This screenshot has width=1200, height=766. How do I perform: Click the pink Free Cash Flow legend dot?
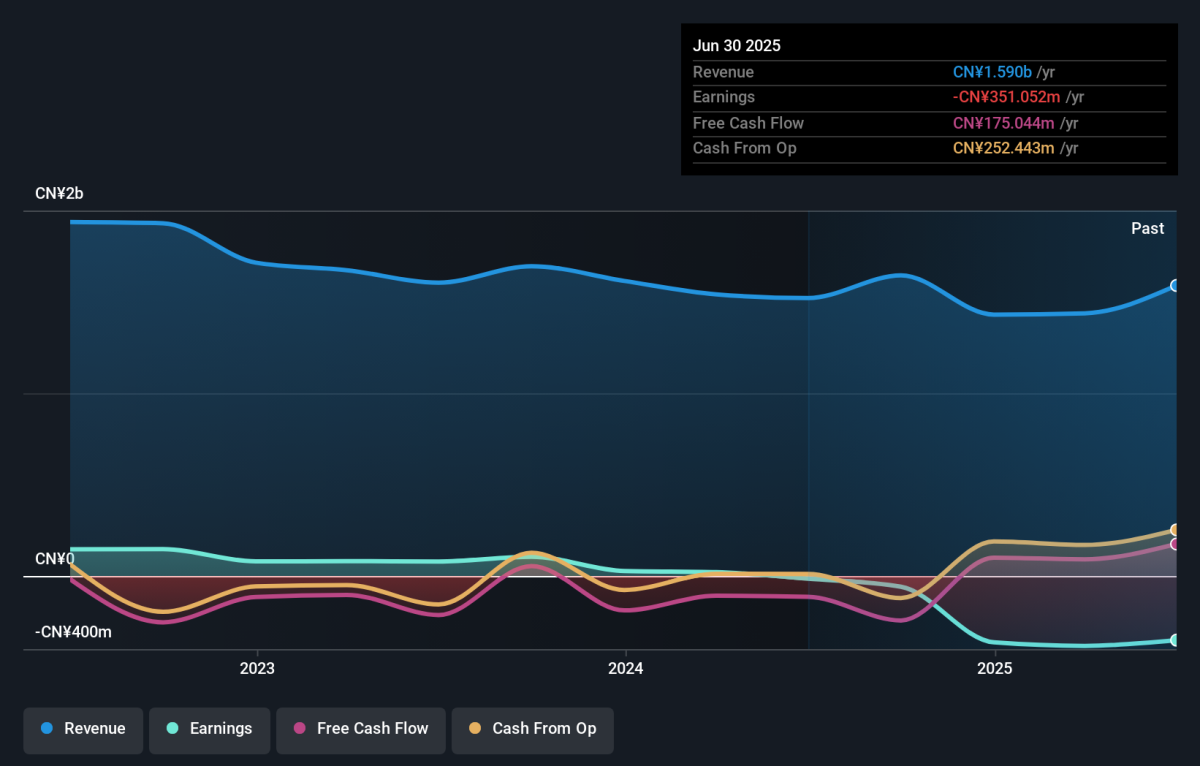pyautogui.click(x=299, y=729)
